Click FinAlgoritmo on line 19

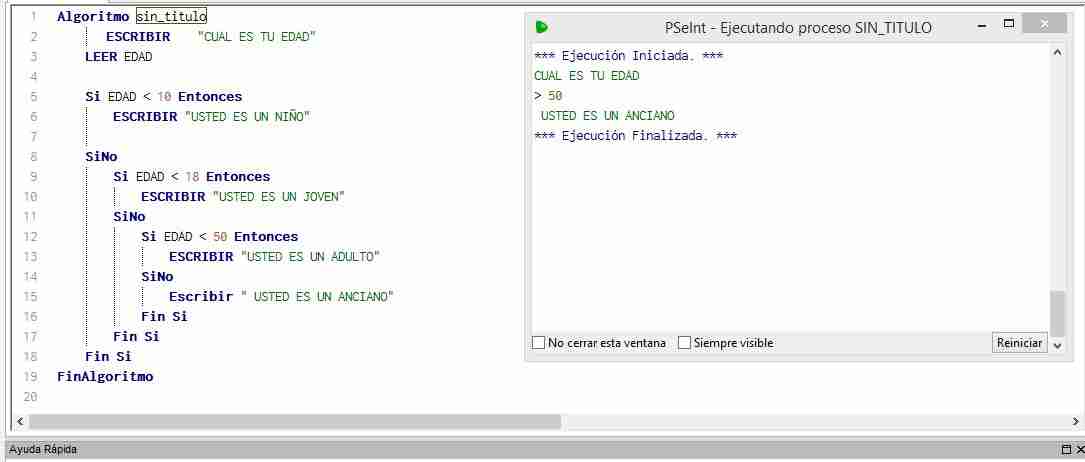(105, 377)
